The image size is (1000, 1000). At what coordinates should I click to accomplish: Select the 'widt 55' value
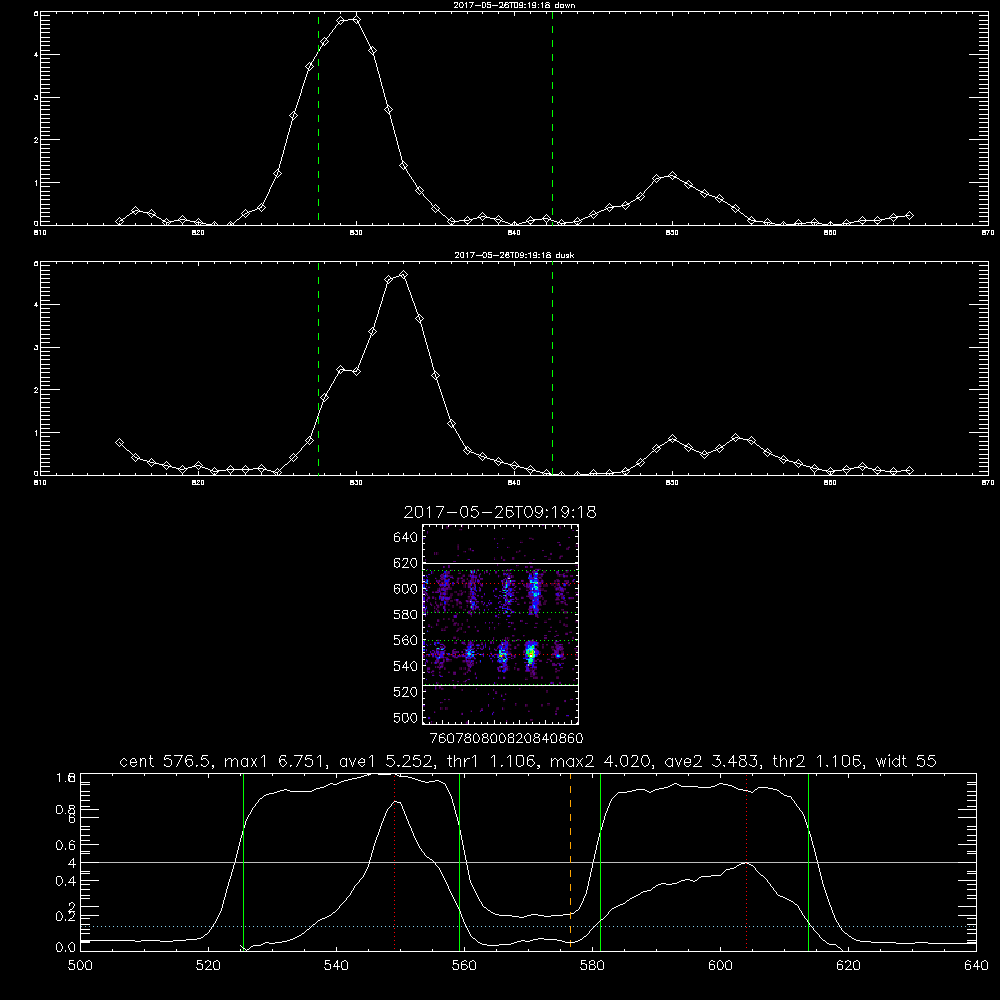[x=906, y=761]
